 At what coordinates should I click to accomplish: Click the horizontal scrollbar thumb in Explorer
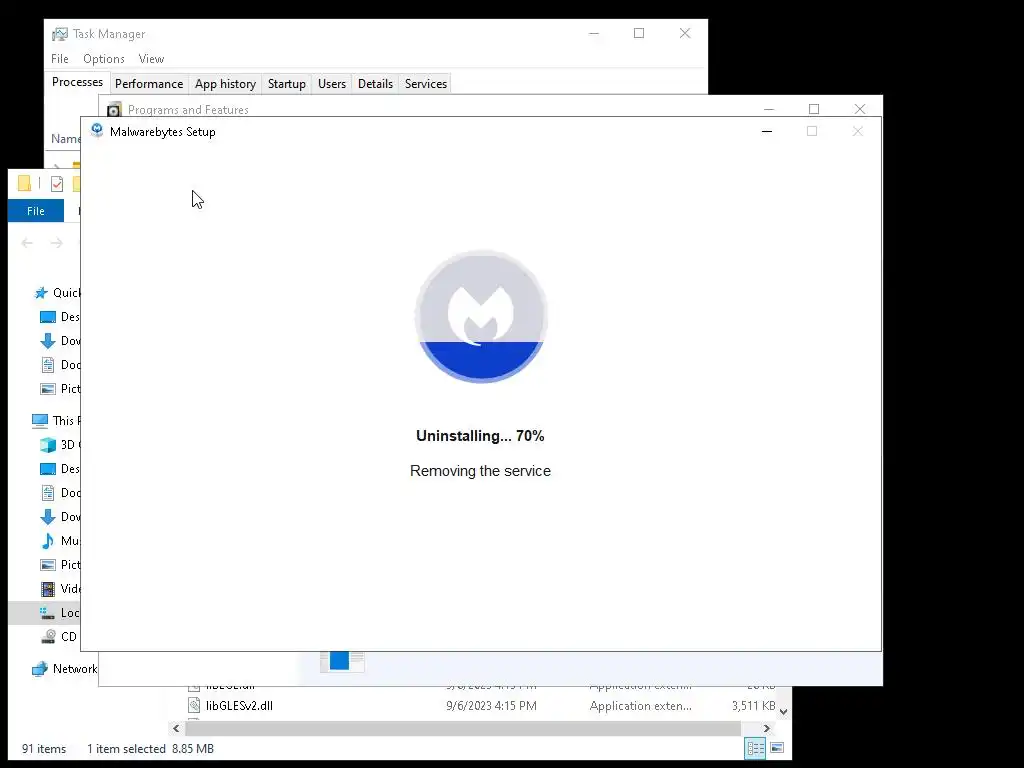(463, 728)
